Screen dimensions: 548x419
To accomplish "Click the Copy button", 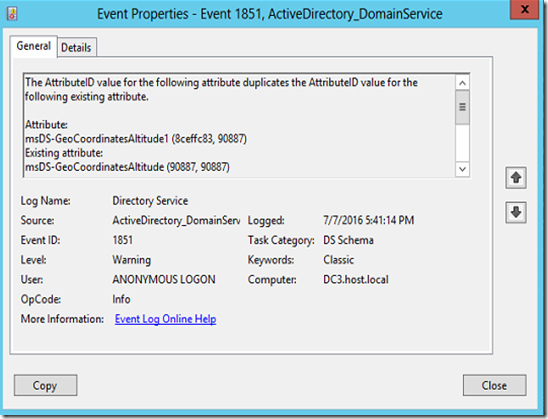I will pyautogui.click(x=45, y=385).
